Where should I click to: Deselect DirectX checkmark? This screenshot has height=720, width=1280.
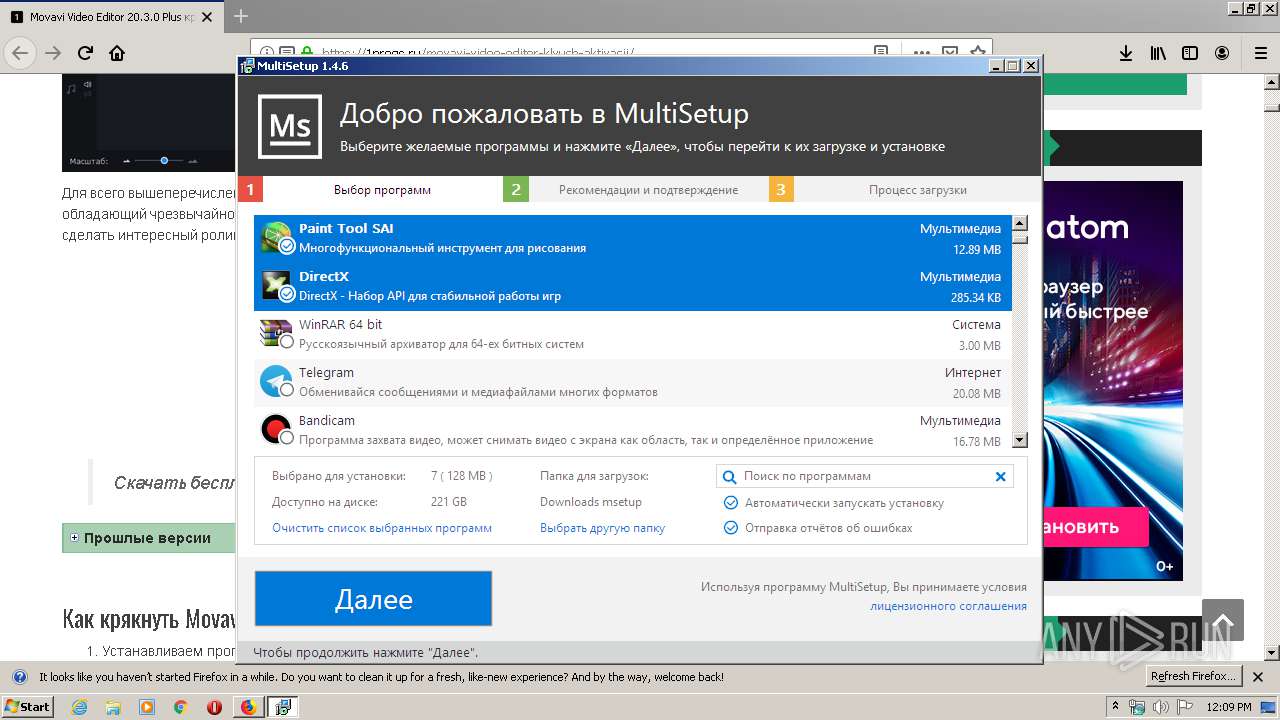pos(287,294)
